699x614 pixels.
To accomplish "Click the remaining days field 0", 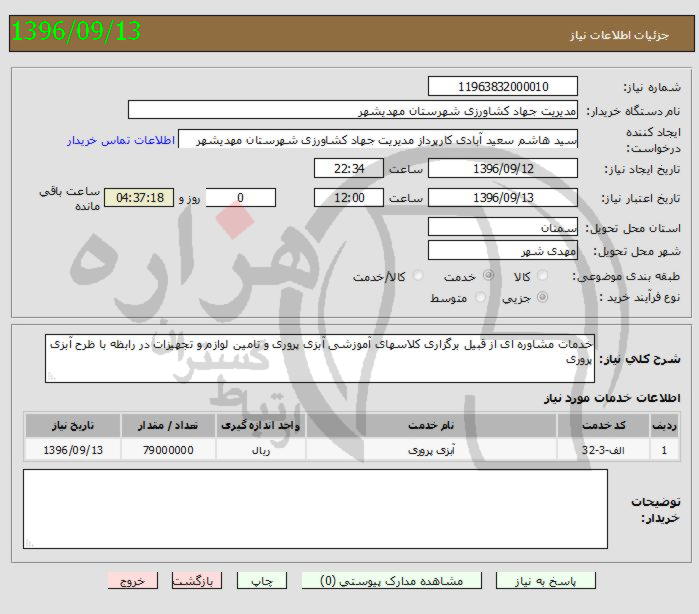I will pos(241,198).
